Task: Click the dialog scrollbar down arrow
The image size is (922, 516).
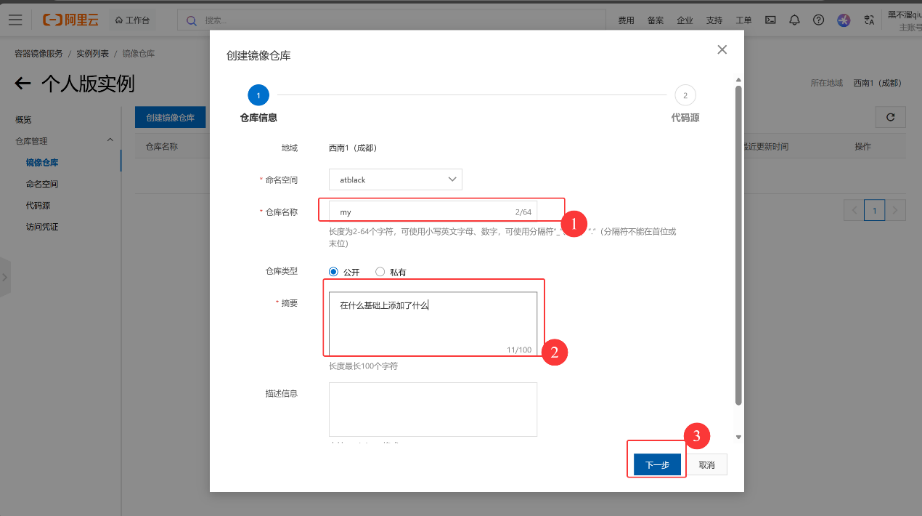Action: tap(739, 437)
